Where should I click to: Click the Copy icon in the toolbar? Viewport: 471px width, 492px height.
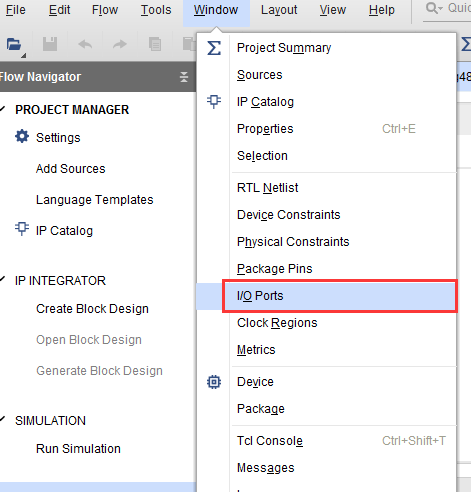[155, 44]
